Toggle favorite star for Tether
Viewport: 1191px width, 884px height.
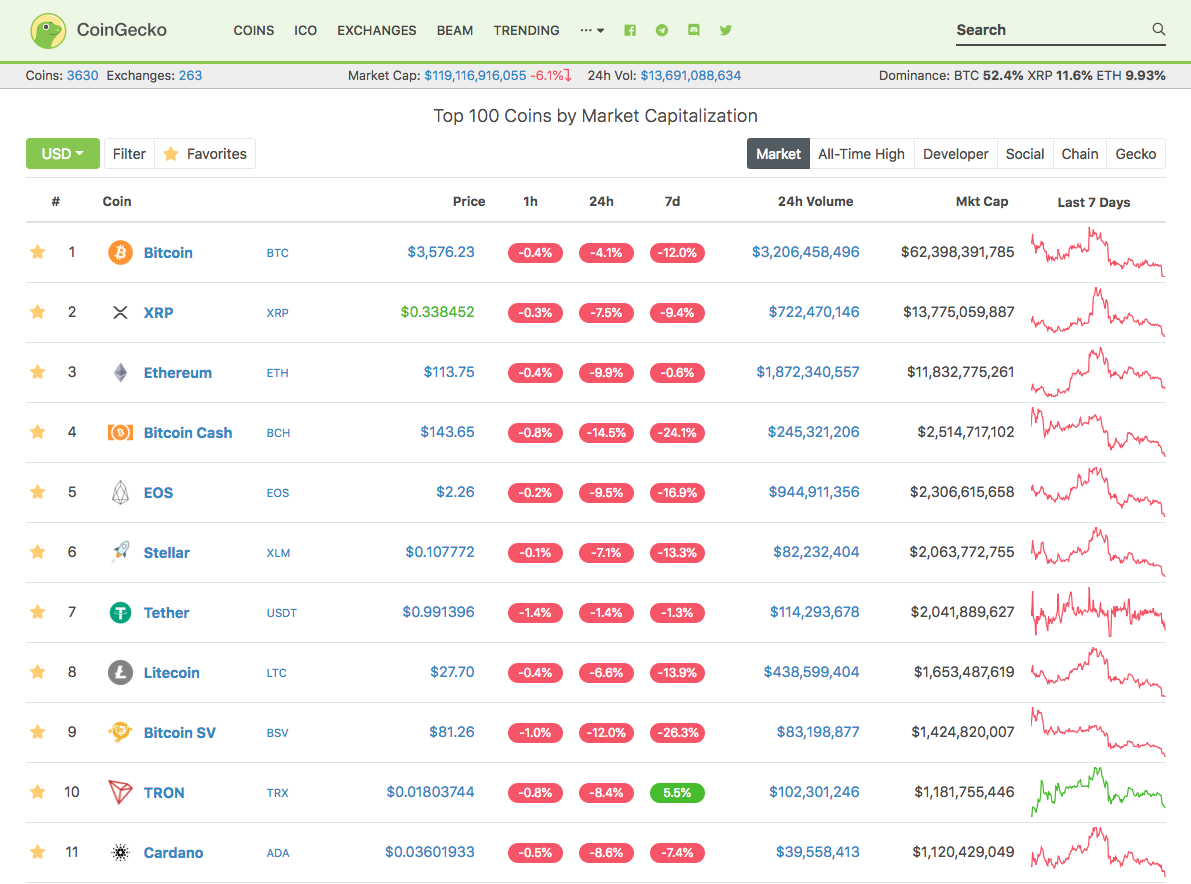pyautogui.click(x=37, y=611)
